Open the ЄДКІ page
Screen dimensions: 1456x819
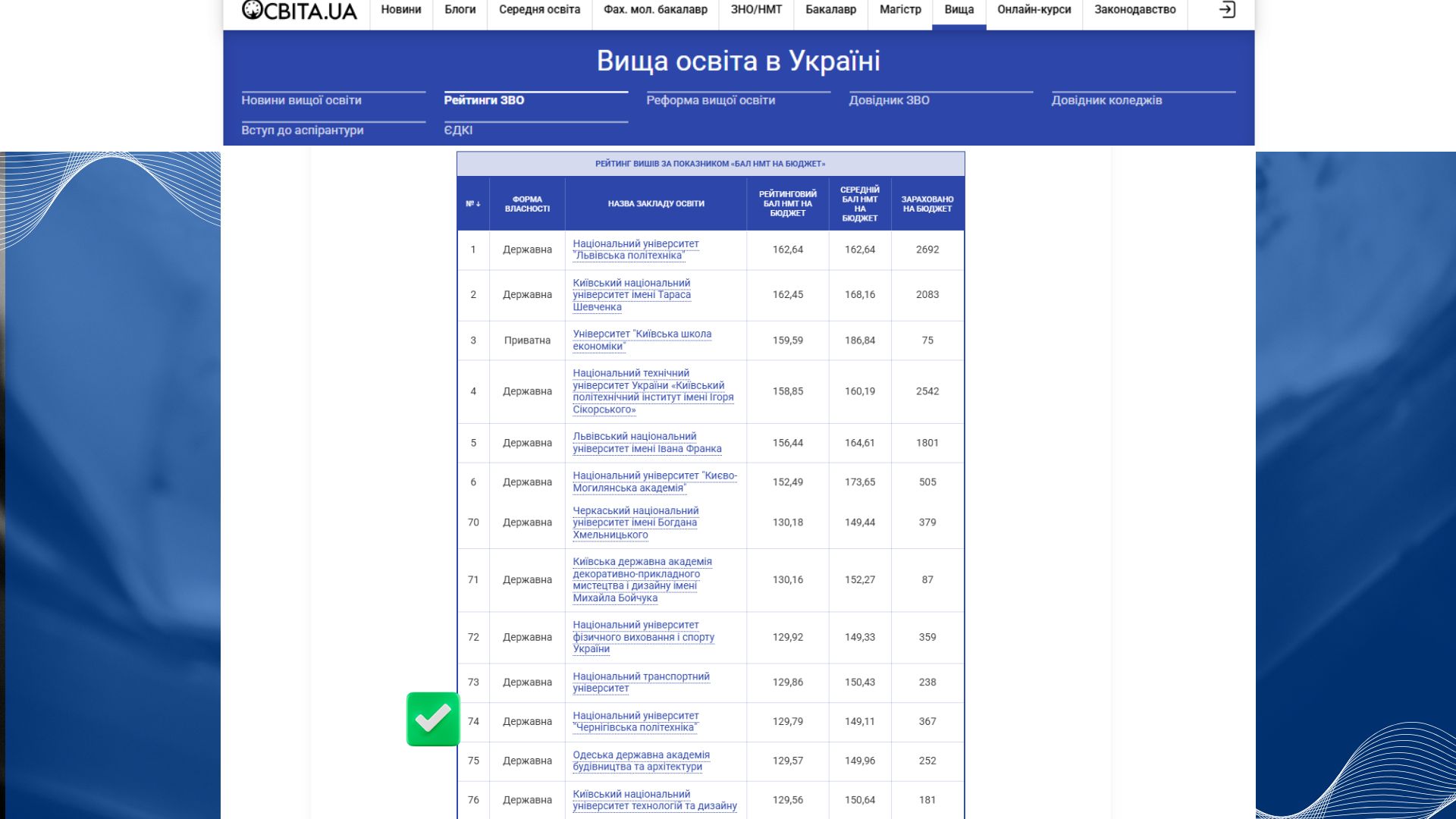click(x=460, y=130)
